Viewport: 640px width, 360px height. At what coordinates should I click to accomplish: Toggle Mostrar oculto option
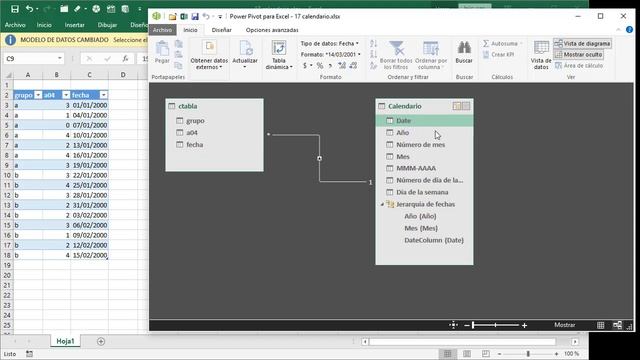click(578, 54)
